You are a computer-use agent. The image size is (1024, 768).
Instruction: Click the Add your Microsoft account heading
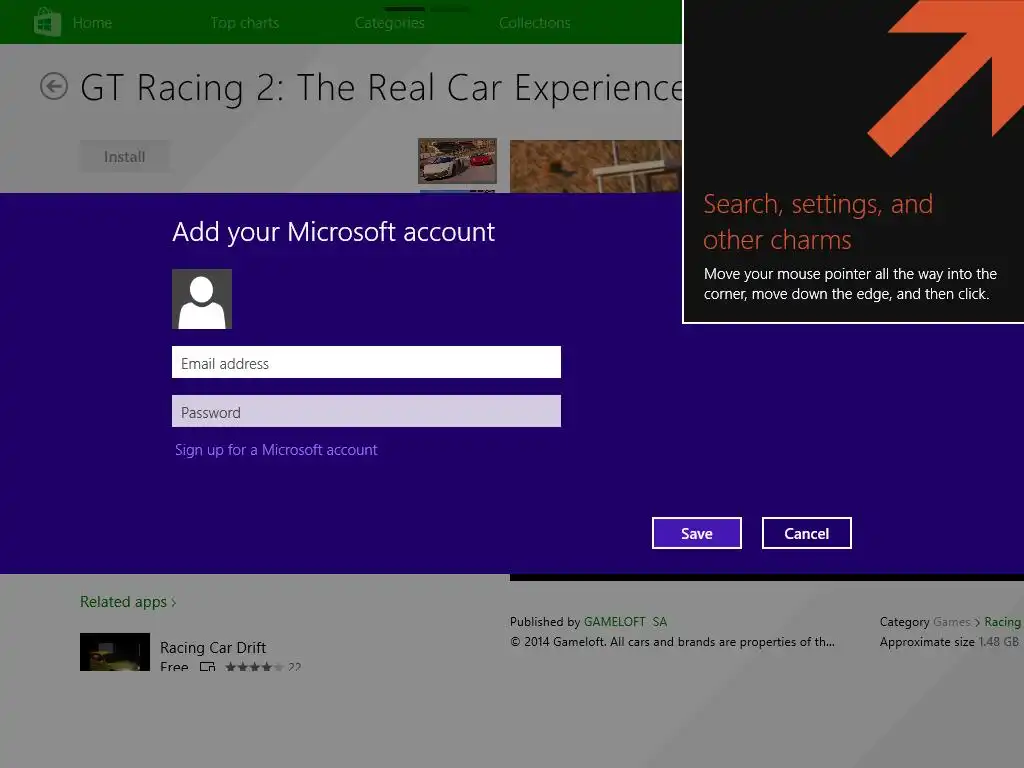334,232
